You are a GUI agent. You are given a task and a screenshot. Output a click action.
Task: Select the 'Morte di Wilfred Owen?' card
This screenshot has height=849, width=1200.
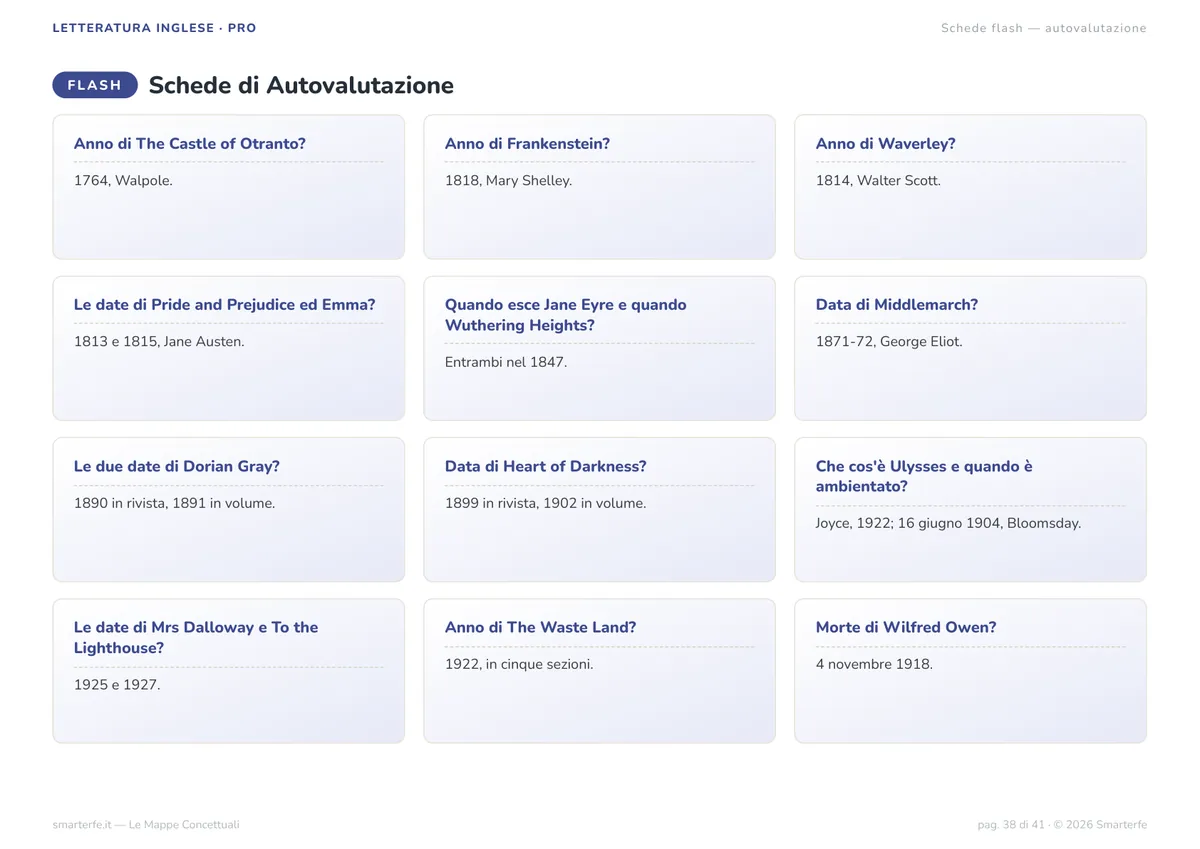971,671
